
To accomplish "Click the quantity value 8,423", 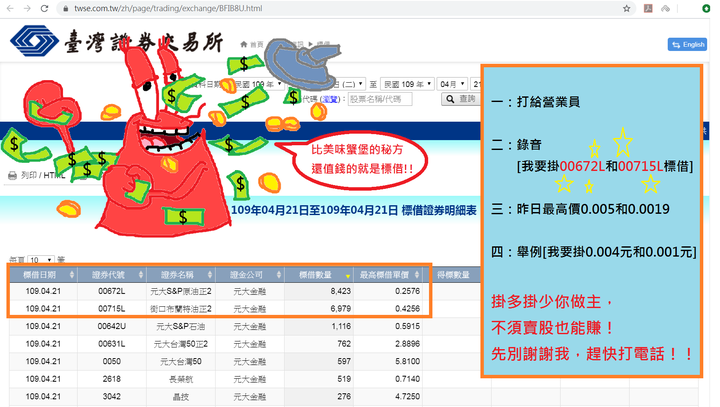I will pos(341,291).
